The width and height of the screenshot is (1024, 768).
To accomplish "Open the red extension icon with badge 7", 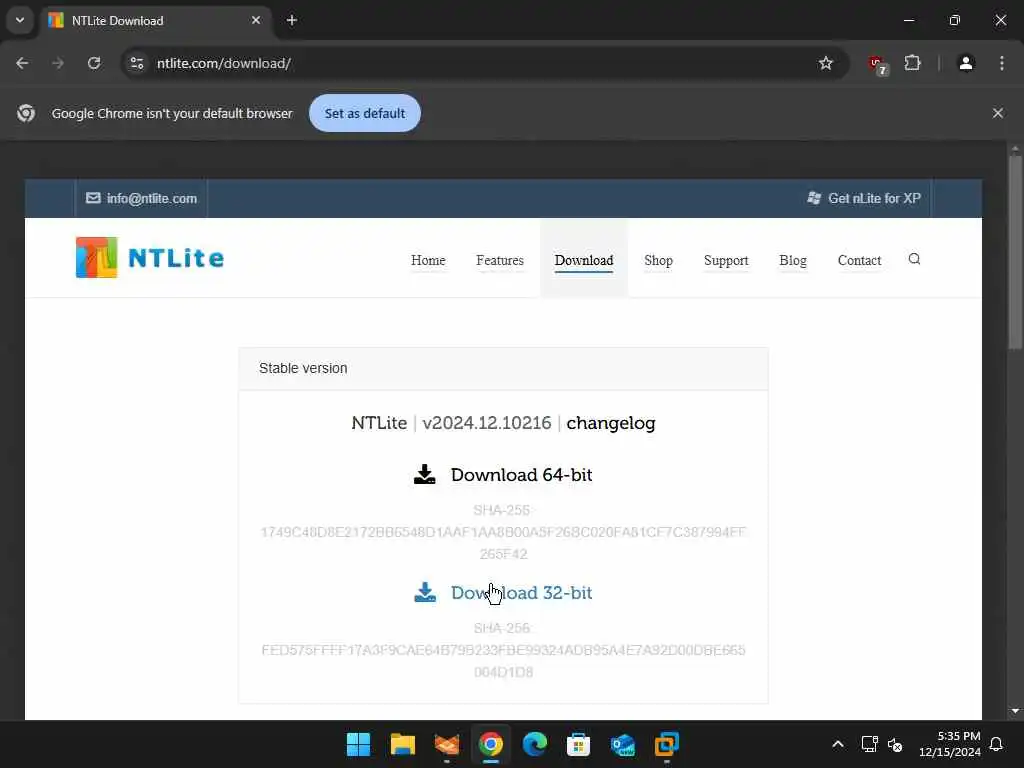I will tap(878, 65).
